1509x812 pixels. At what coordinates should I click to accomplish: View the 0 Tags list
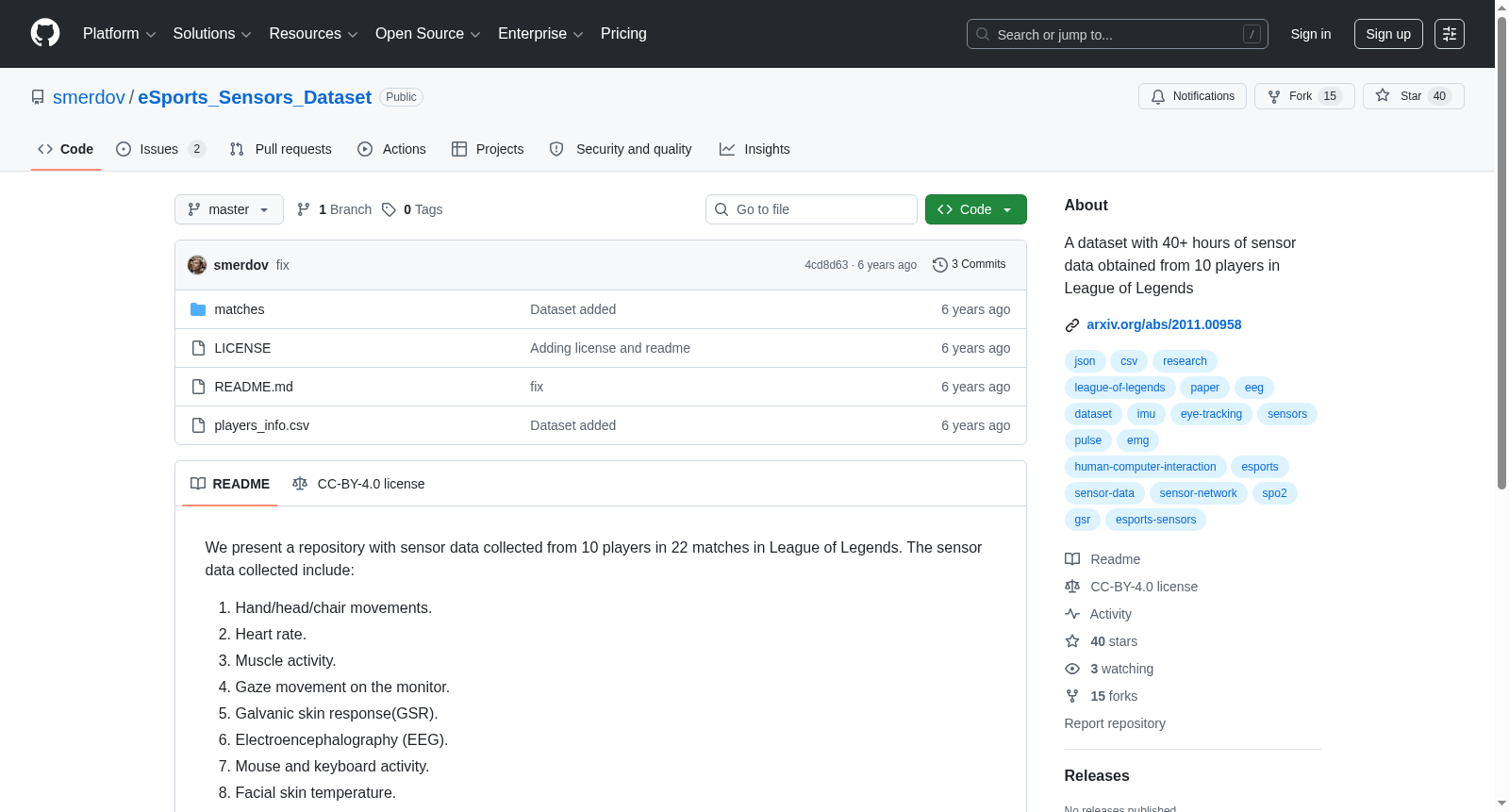point(413,209)
